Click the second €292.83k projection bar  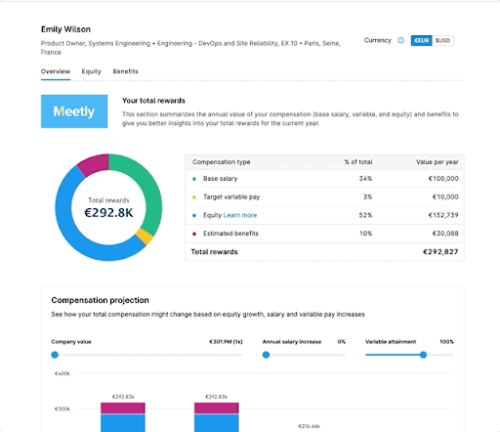pos(217,417)
